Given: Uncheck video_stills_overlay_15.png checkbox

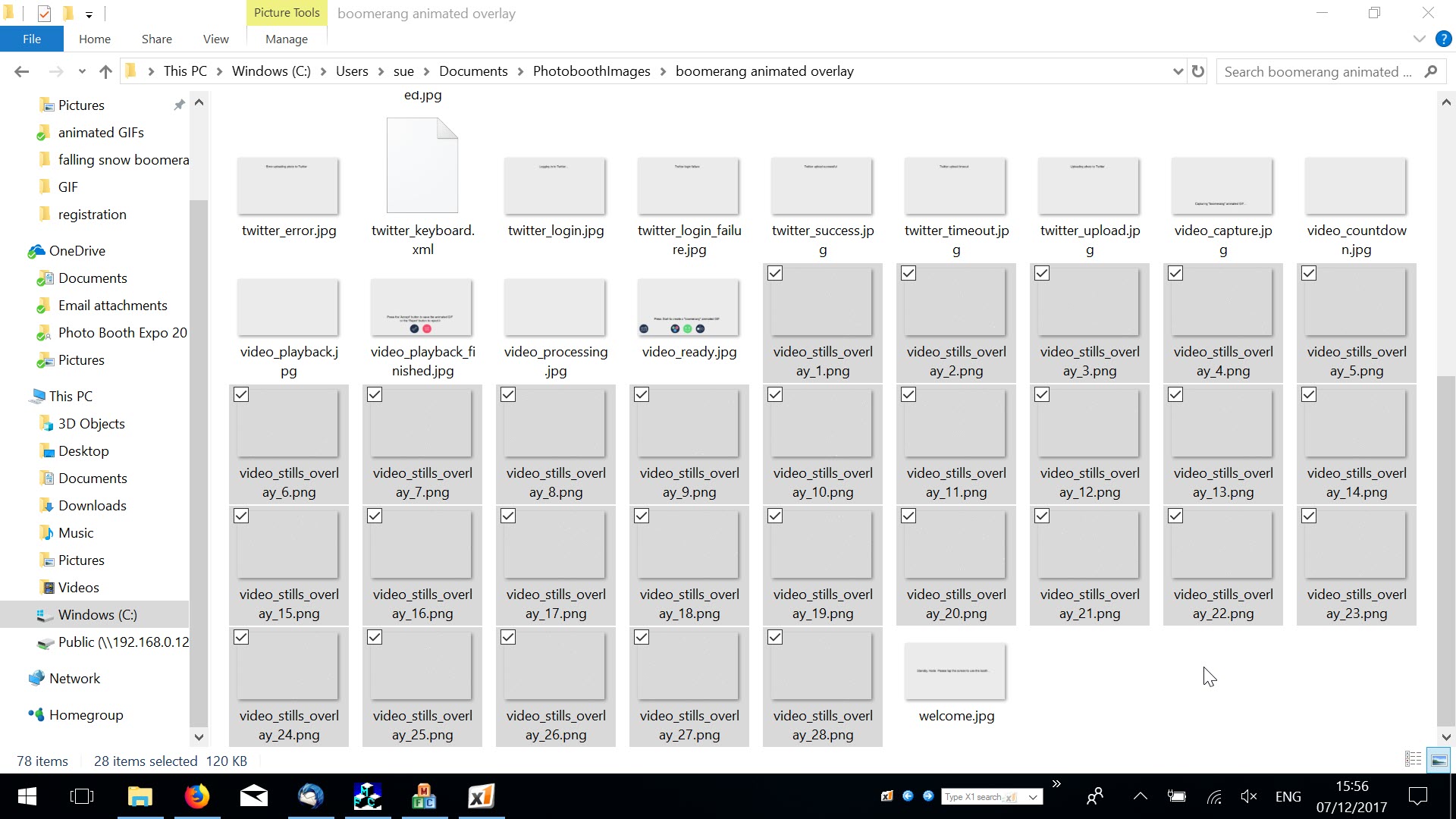Looking at the screenshot, I should point(241,516).
